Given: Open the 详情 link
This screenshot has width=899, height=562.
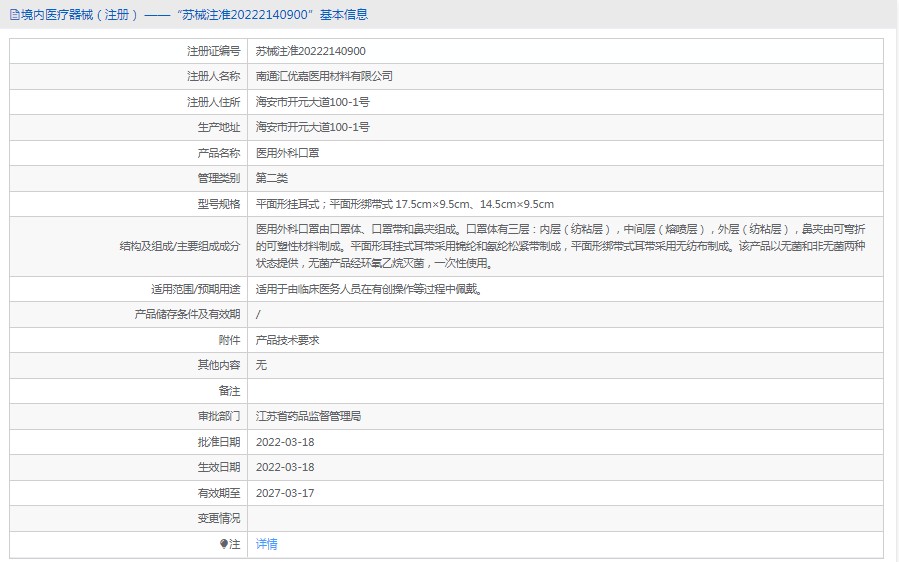Looking at the screenshot, I should [x=267, y=544].
